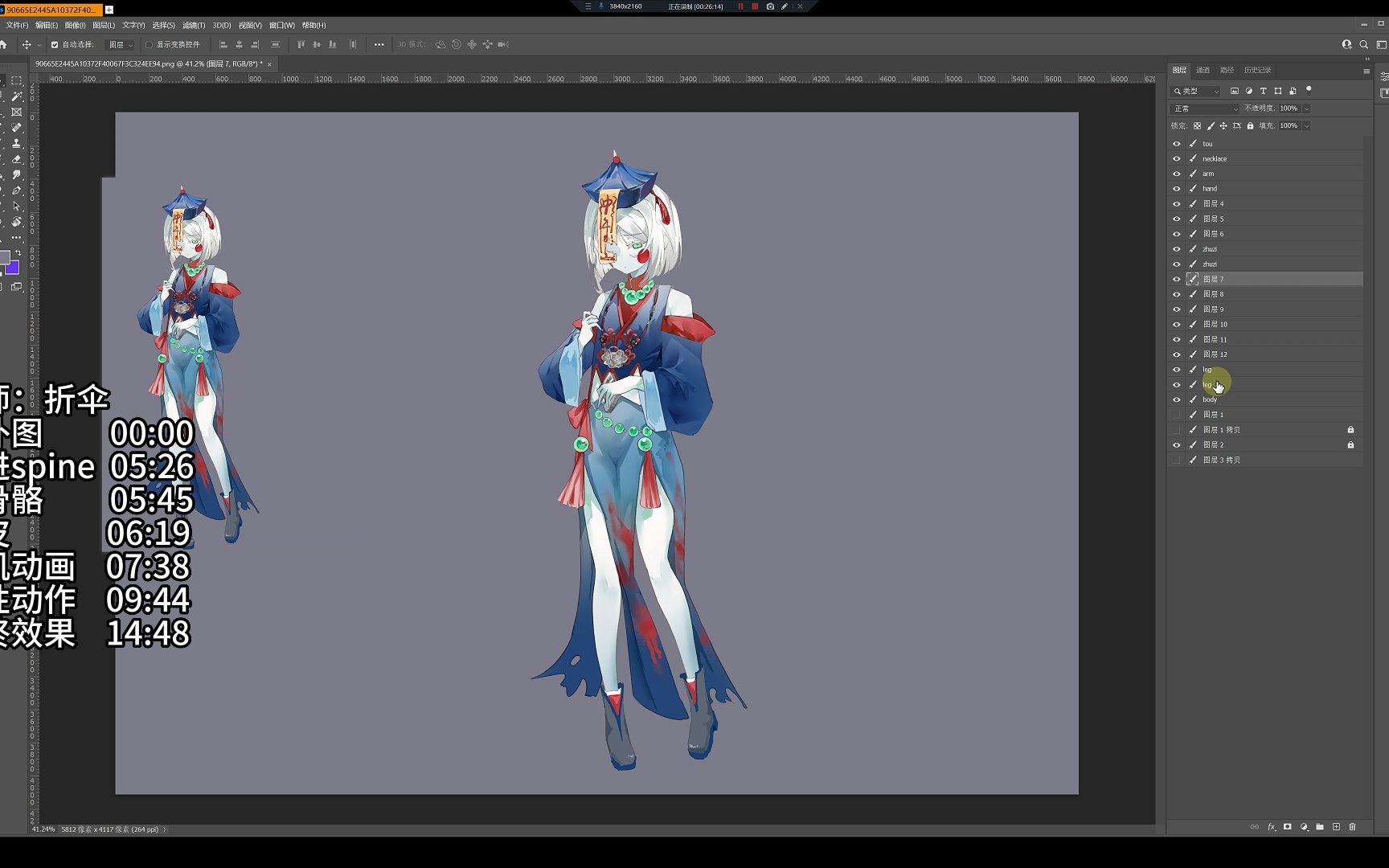
Task: Switch to 路径 tab
Action: click(1227, 70)
